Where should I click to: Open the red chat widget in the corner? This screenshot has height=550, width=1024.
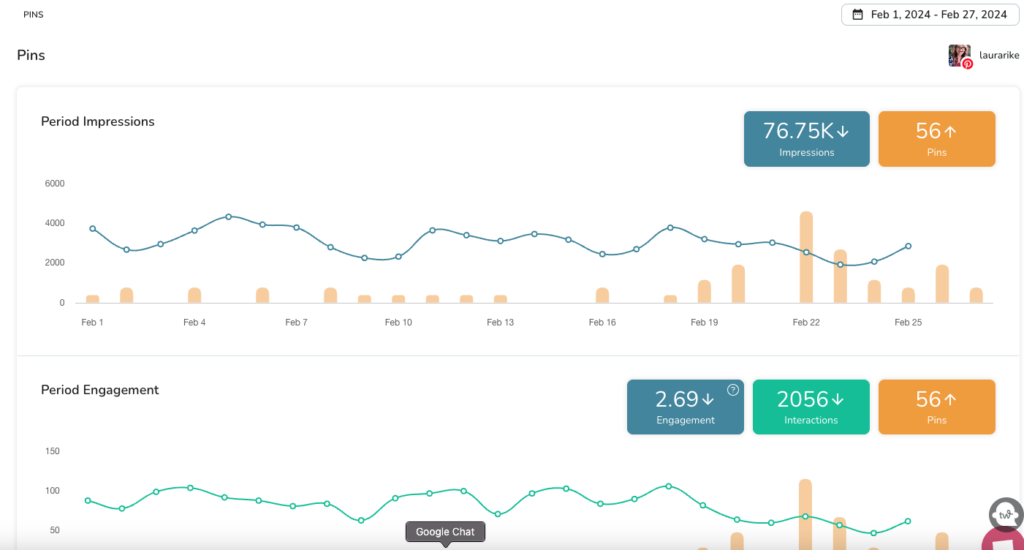coord(1005,541)
